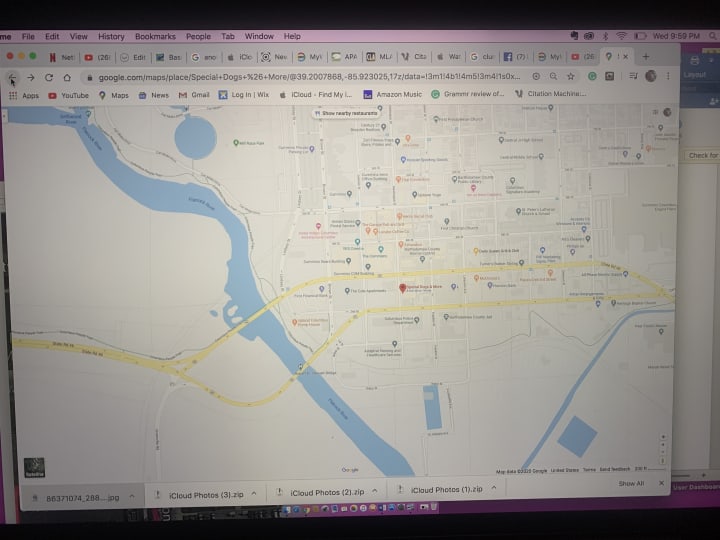Expand options for iCloud Photos (2).zip
The width and height of the screenshot is (720, 540).
point(375,491)
